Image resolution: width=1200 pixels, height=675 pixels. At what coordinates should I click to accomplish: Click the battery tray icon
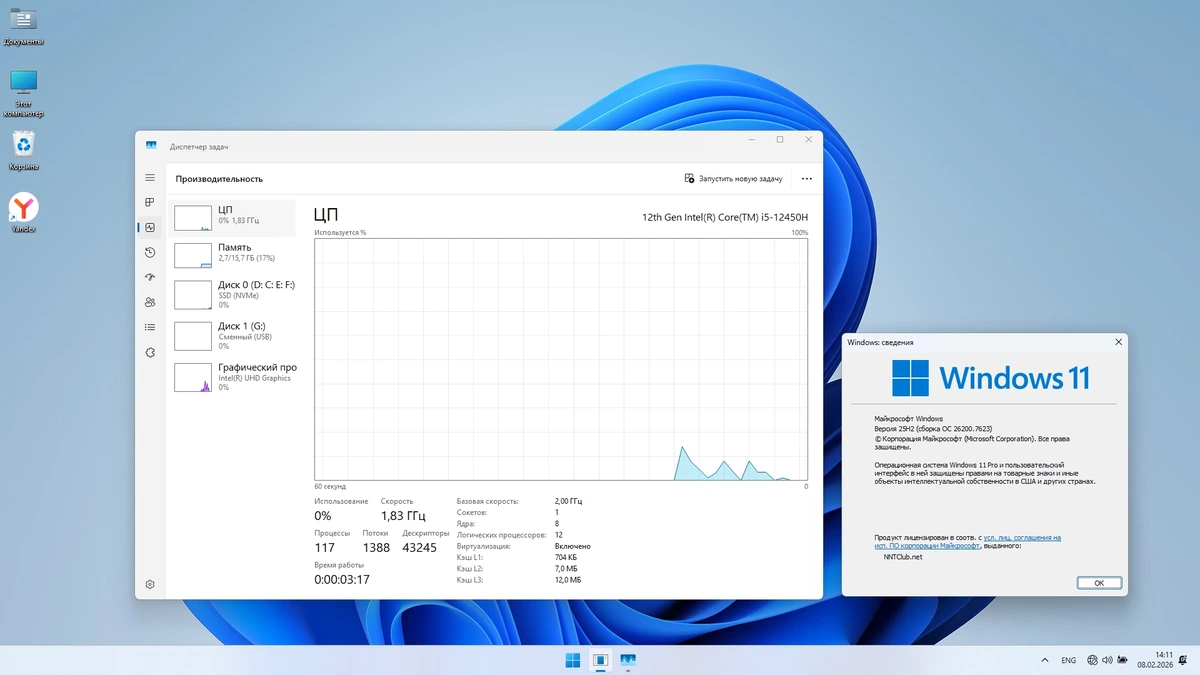tap(1123, 660)
